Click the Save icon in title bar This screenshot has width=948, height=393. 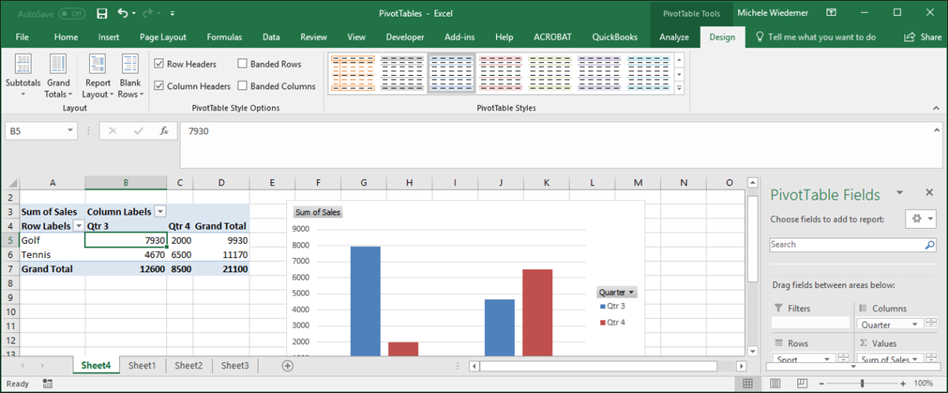(x=102, y=13)
